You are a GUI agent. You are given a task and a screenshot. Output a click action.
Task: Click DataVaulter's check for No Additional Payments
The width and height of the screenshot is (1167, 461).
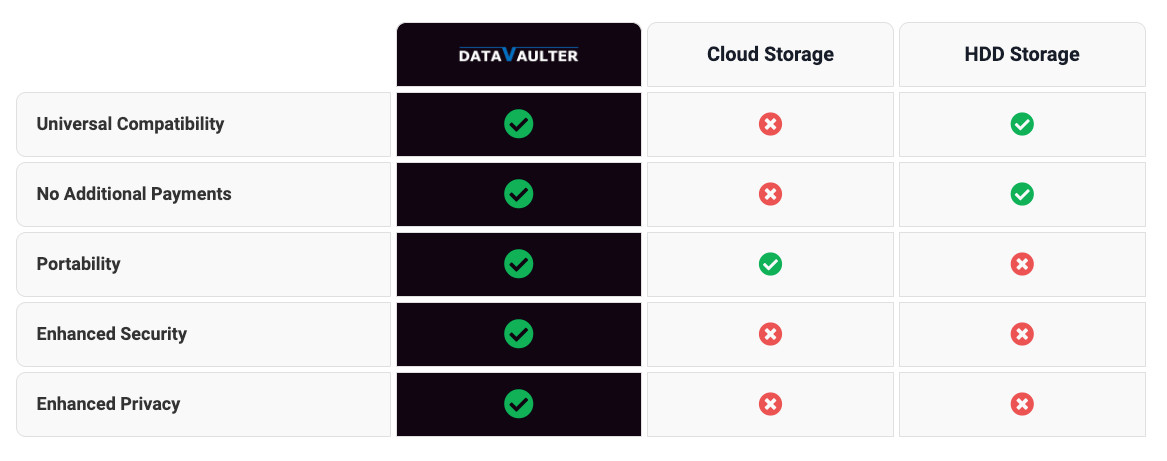click(519, 194)
